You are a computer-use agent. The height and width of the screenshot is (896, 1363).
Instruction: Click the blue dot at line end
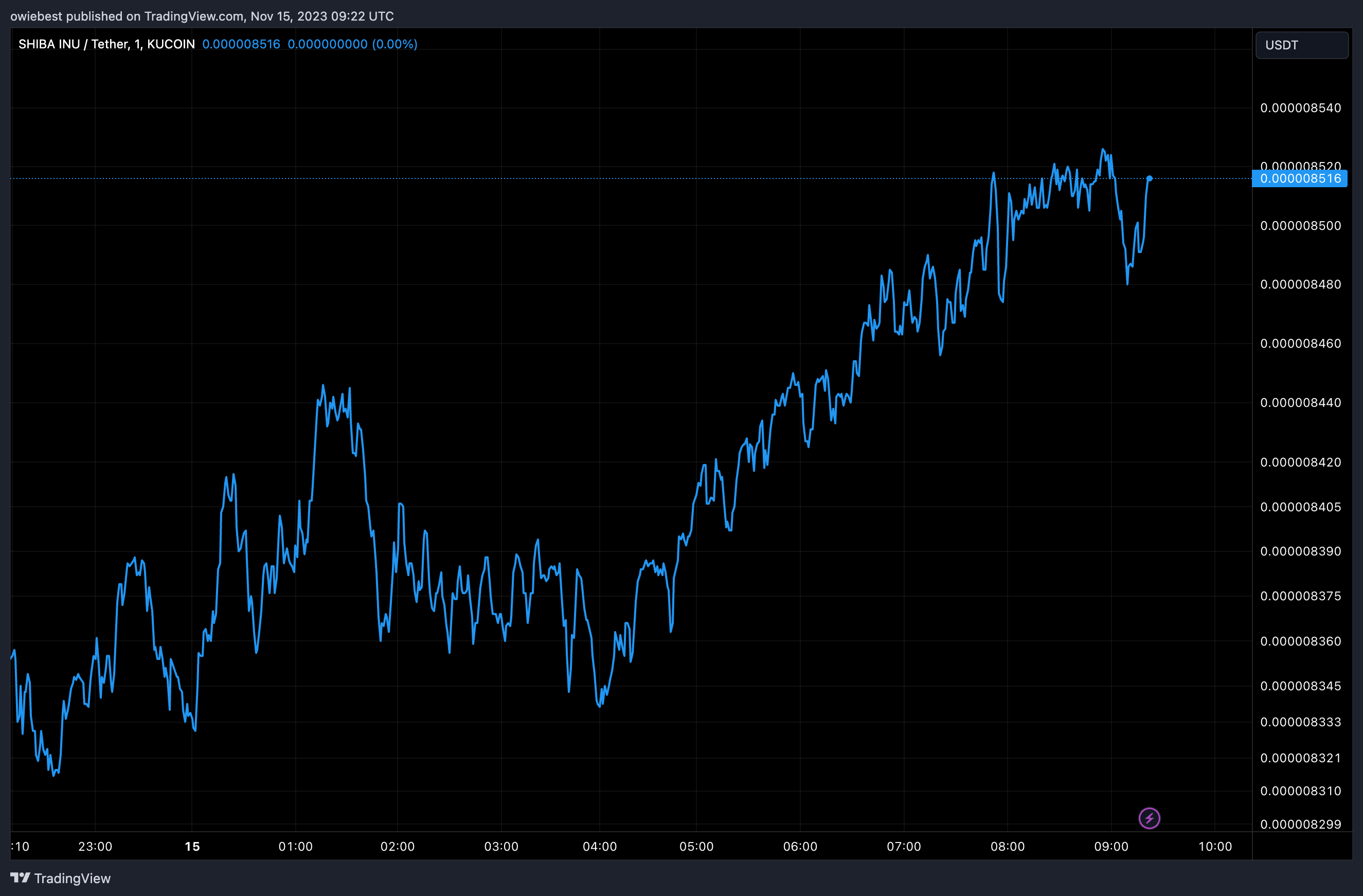coord(1149,178)
